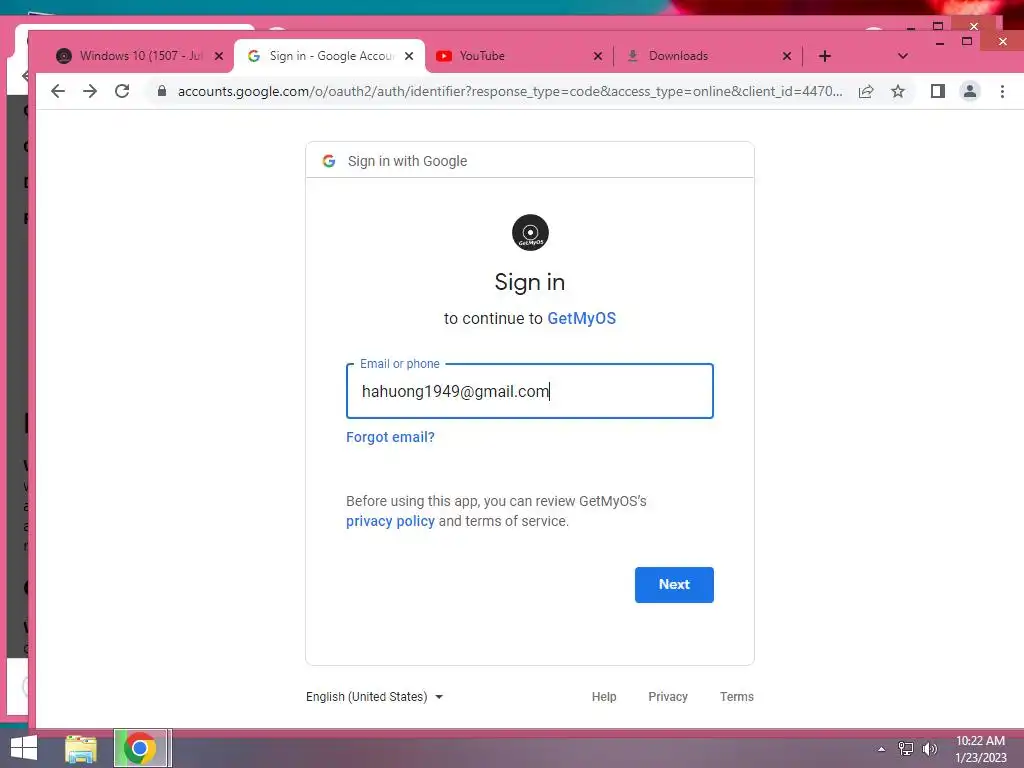The width and height of the screenshot is (1024, 768).
Task: Open the side panel
Action: [938, 91]
